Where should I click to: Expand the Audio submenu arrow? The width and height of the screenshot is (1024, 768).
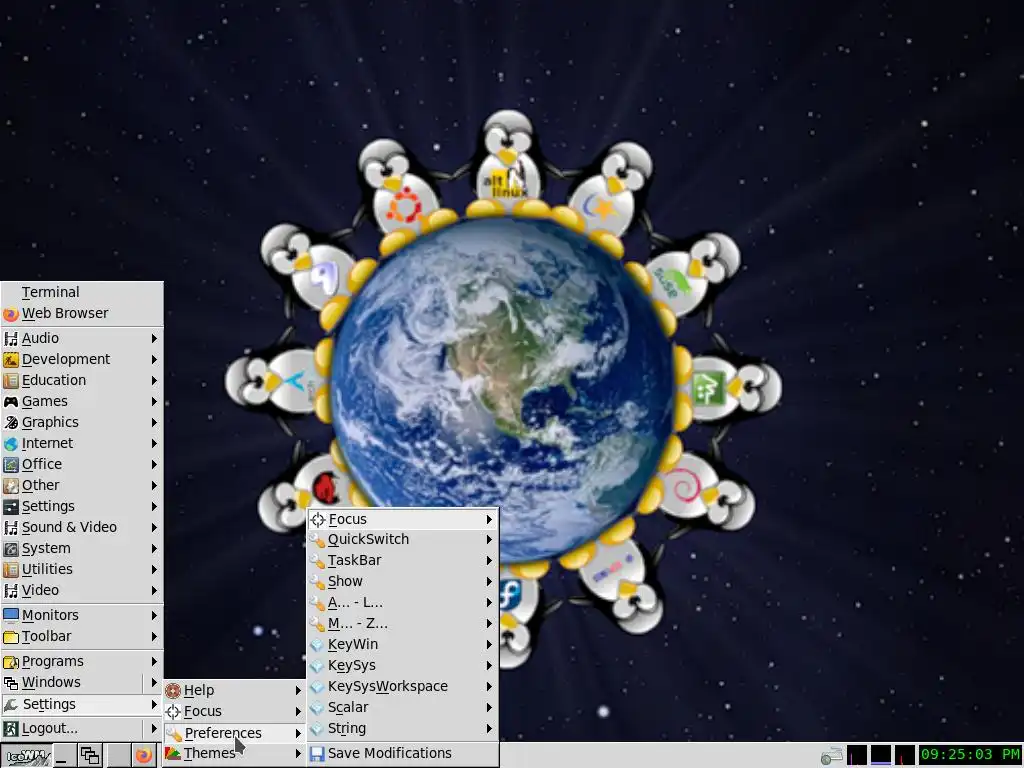[154, 338]
